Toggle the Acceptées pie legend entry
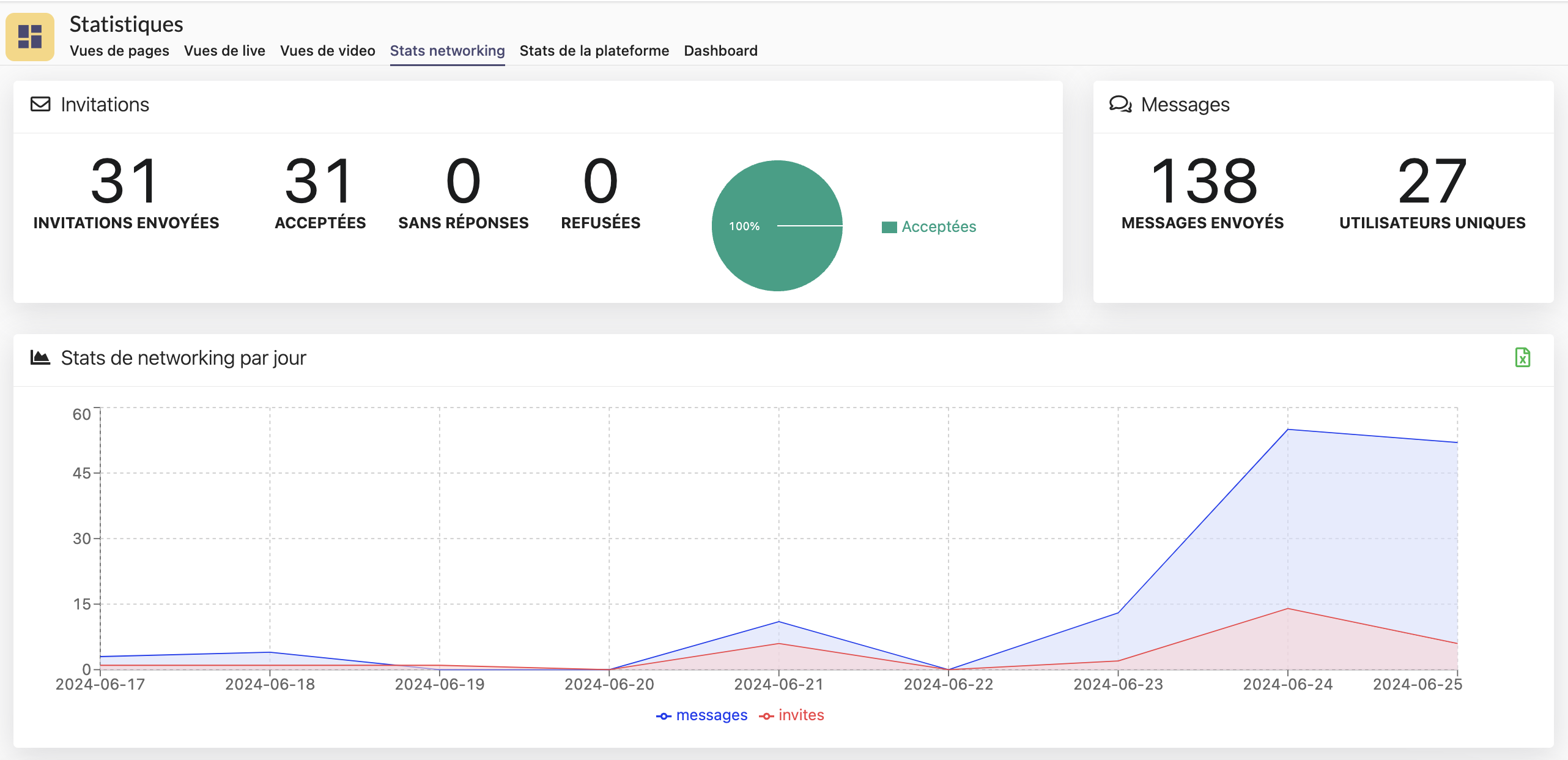Screen dimensions: 1568x760 pos(929,227)
